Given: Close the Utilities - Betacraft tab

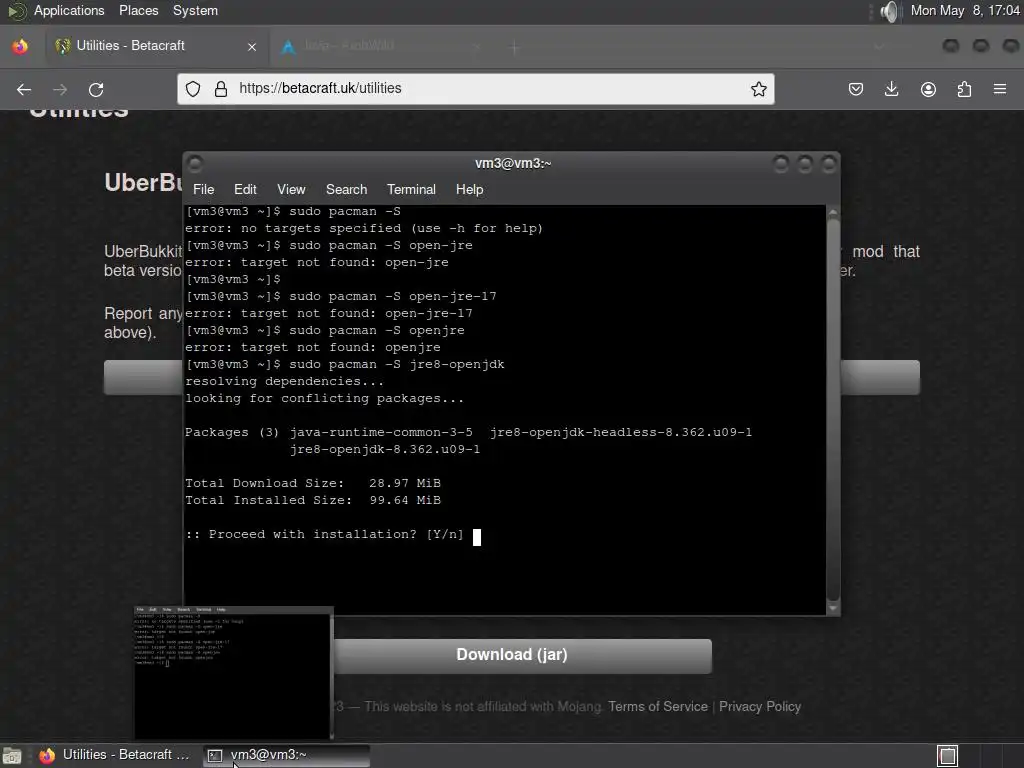Looking at the screenshot, I should [x=251, y=46].
